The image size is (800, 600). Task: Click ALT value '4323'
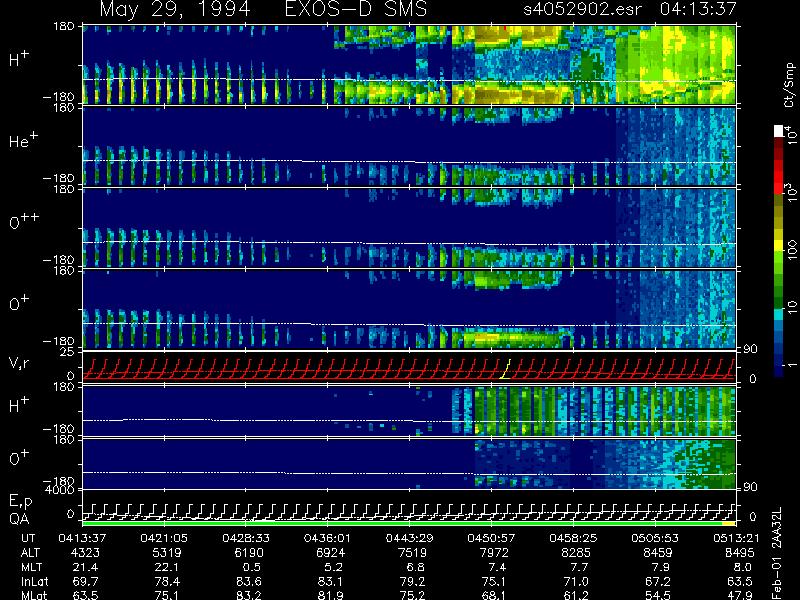coord(85,553)
